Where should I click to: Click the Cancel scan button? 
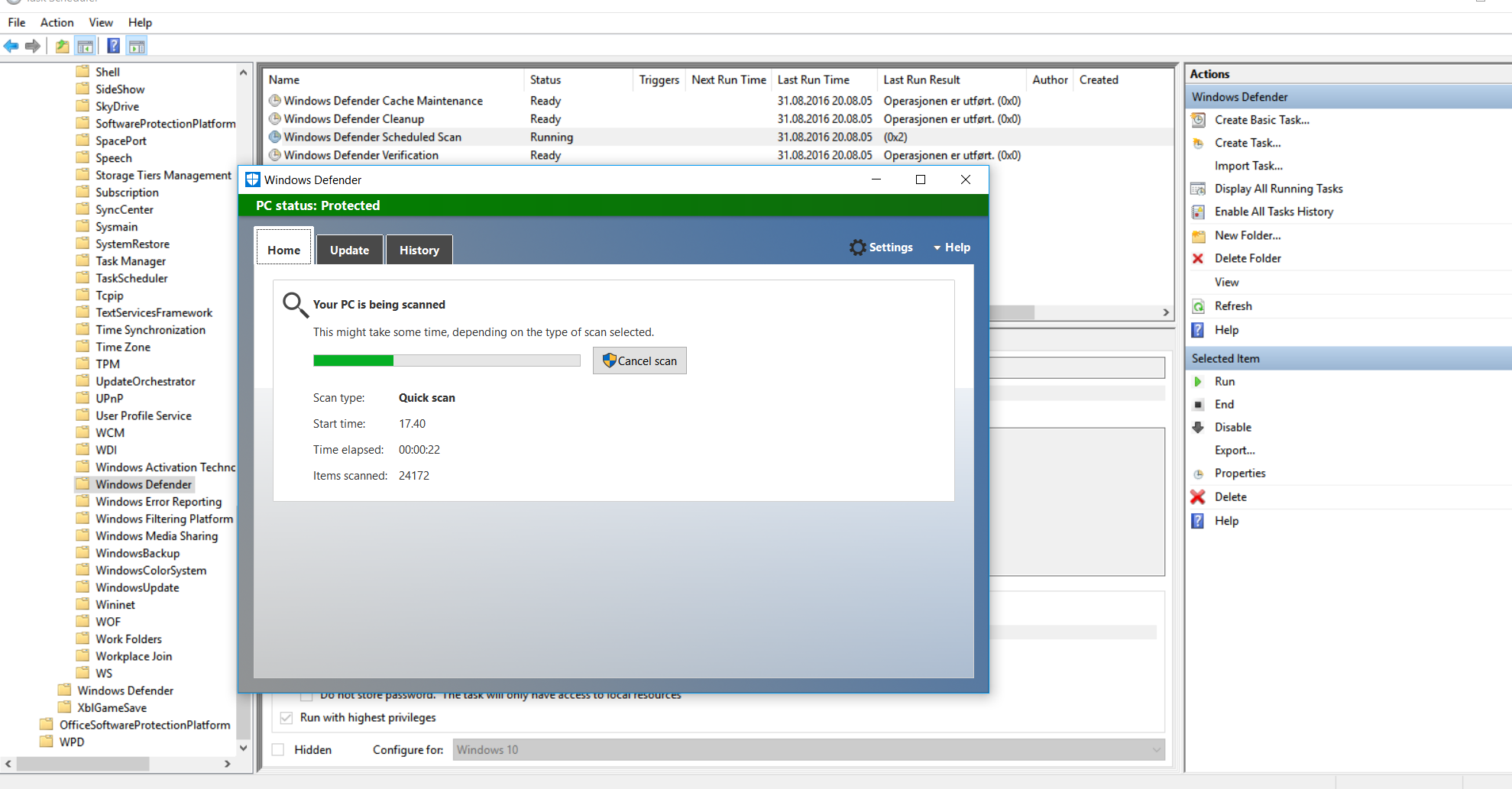(639, 361)
